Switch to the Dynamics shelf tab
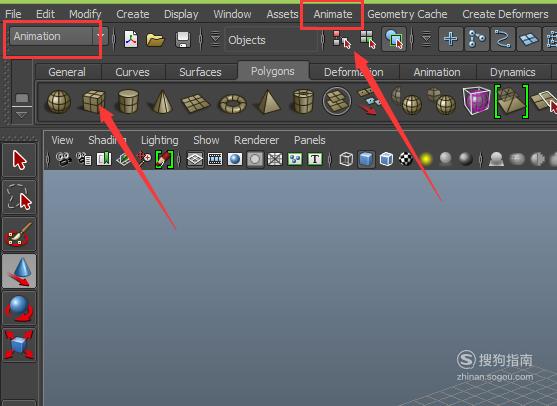The height and width of the screenshot is (406, 557). (x=513, y=72)
